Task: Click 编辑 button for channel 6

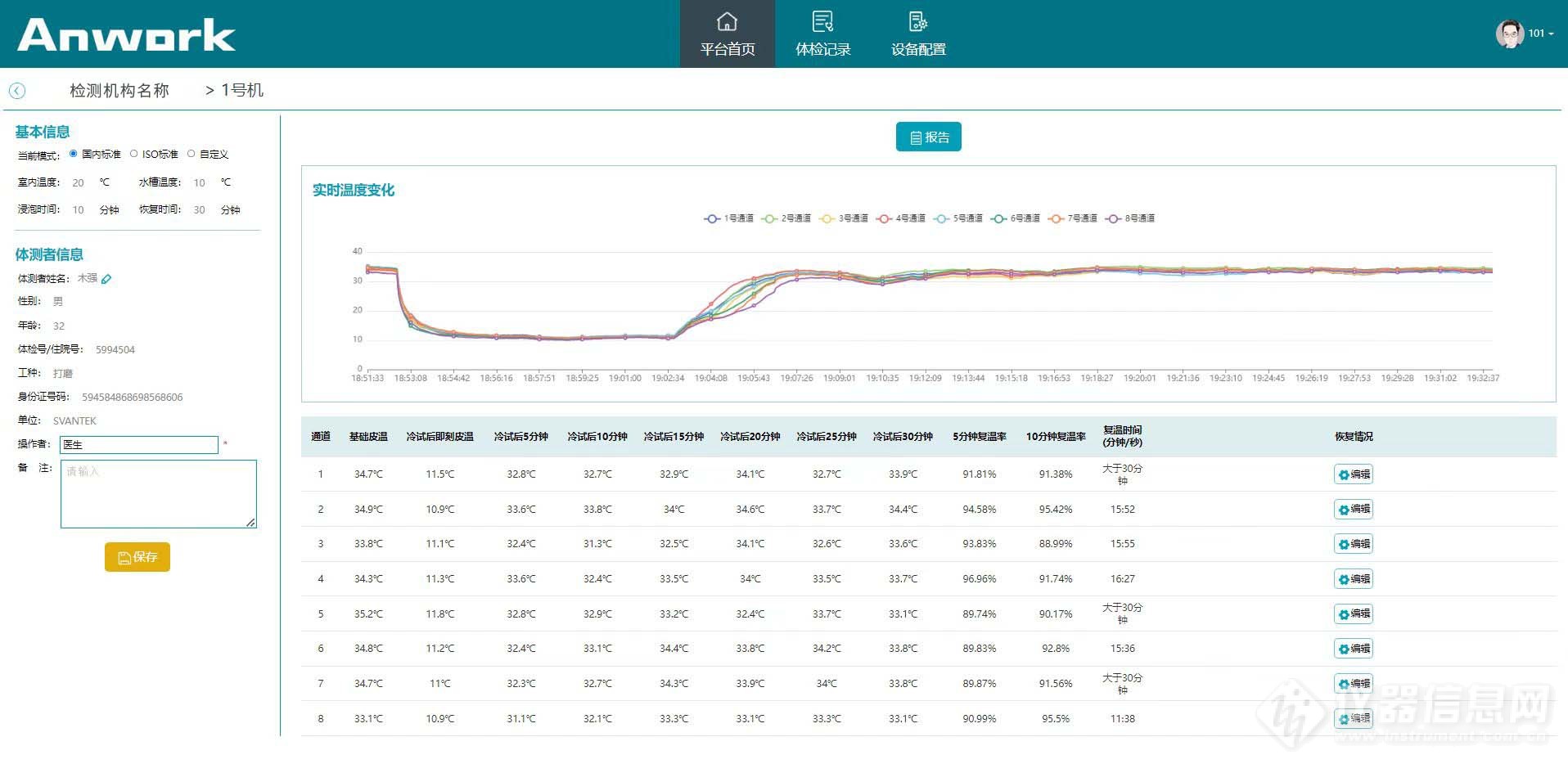Action: point(1354,649)
